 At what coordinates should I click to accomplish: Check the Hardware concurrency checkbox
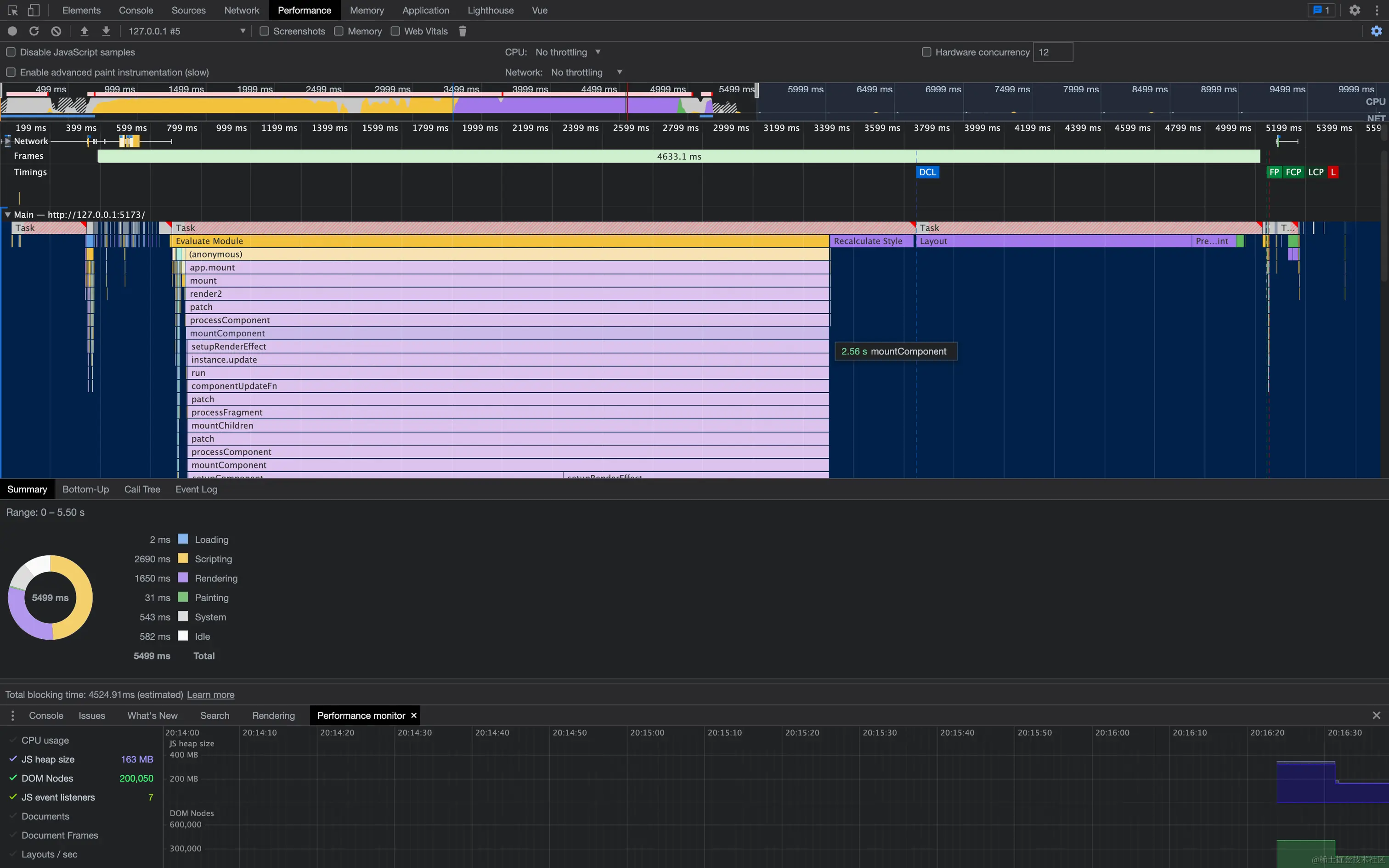coord(926,52)
